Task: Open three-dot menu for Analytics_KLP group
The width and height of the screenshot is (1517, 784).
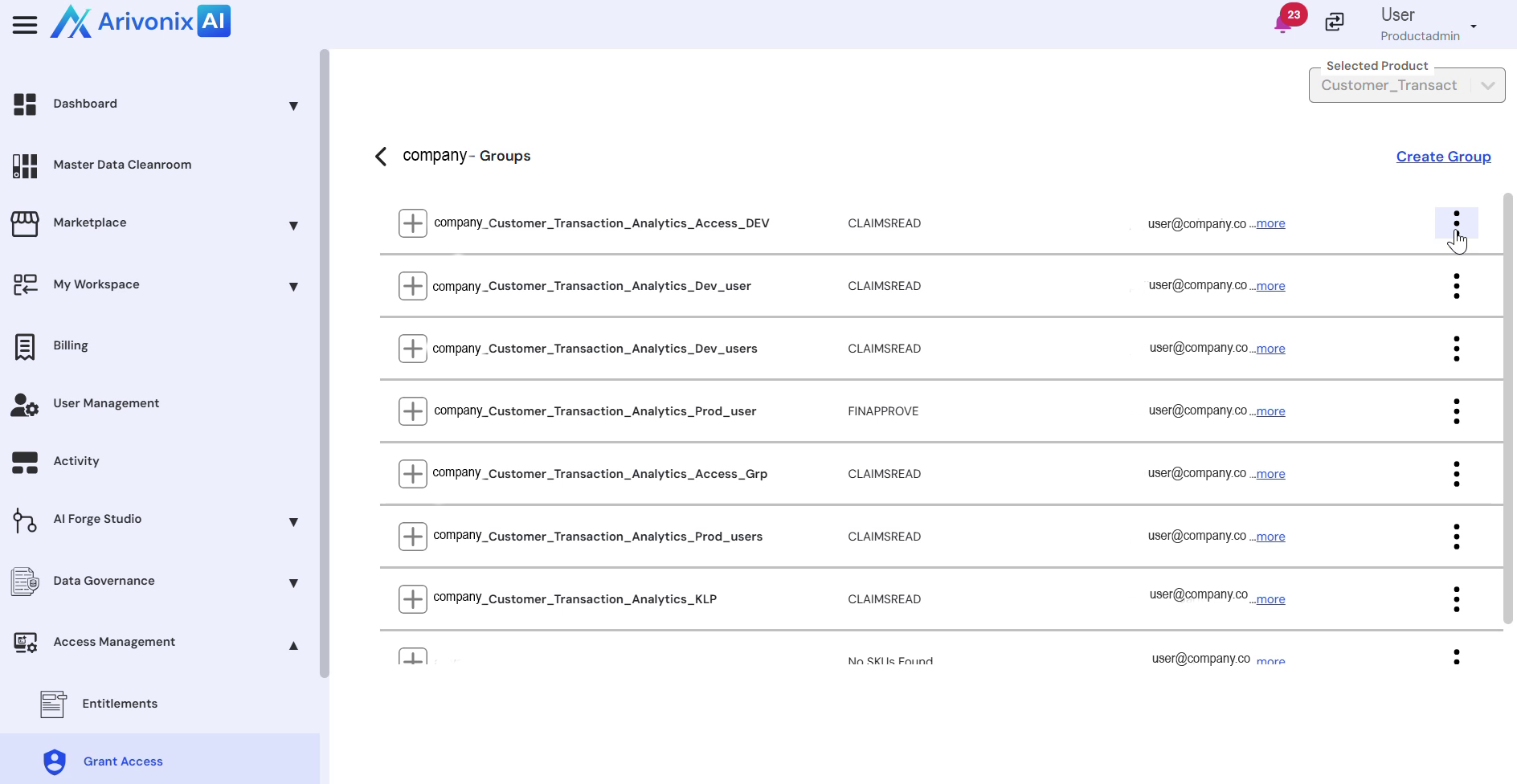Action: [x=1456, y=599]
